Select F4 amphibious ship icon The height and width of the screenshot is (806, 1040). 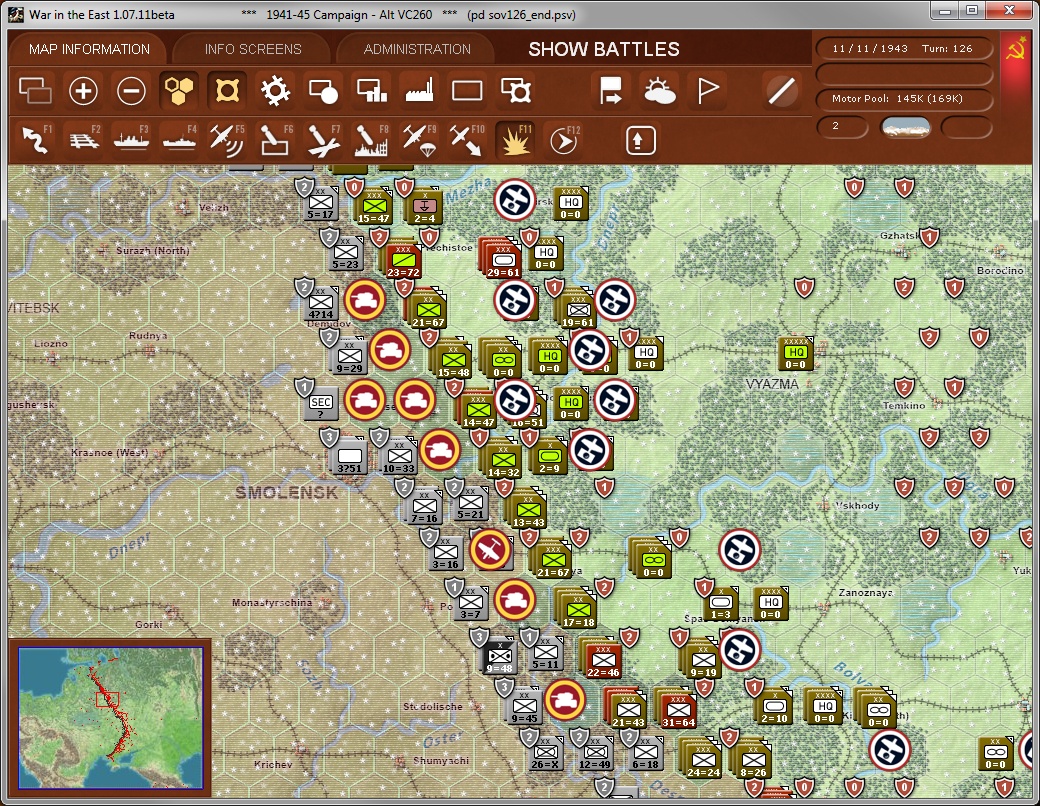pyautogui.click(x=179, y=140)
